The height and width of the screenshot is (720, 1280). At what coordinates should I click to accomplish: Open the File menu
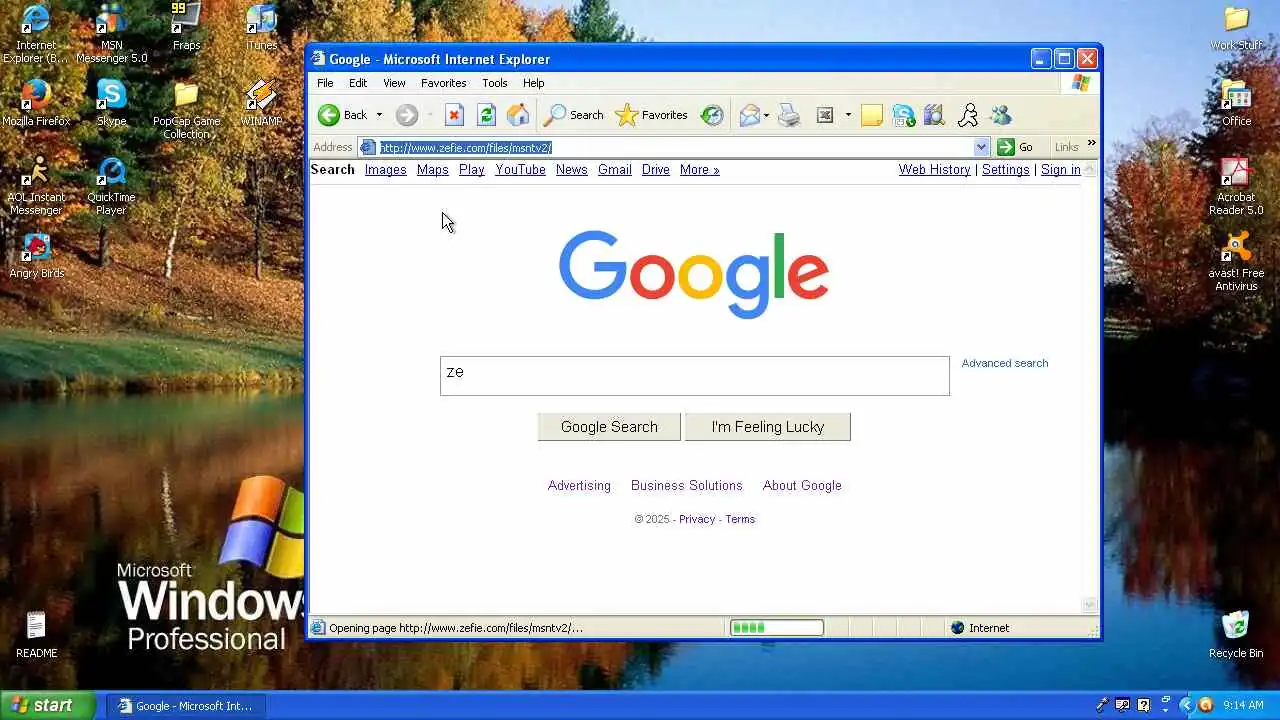click(325, 83)
